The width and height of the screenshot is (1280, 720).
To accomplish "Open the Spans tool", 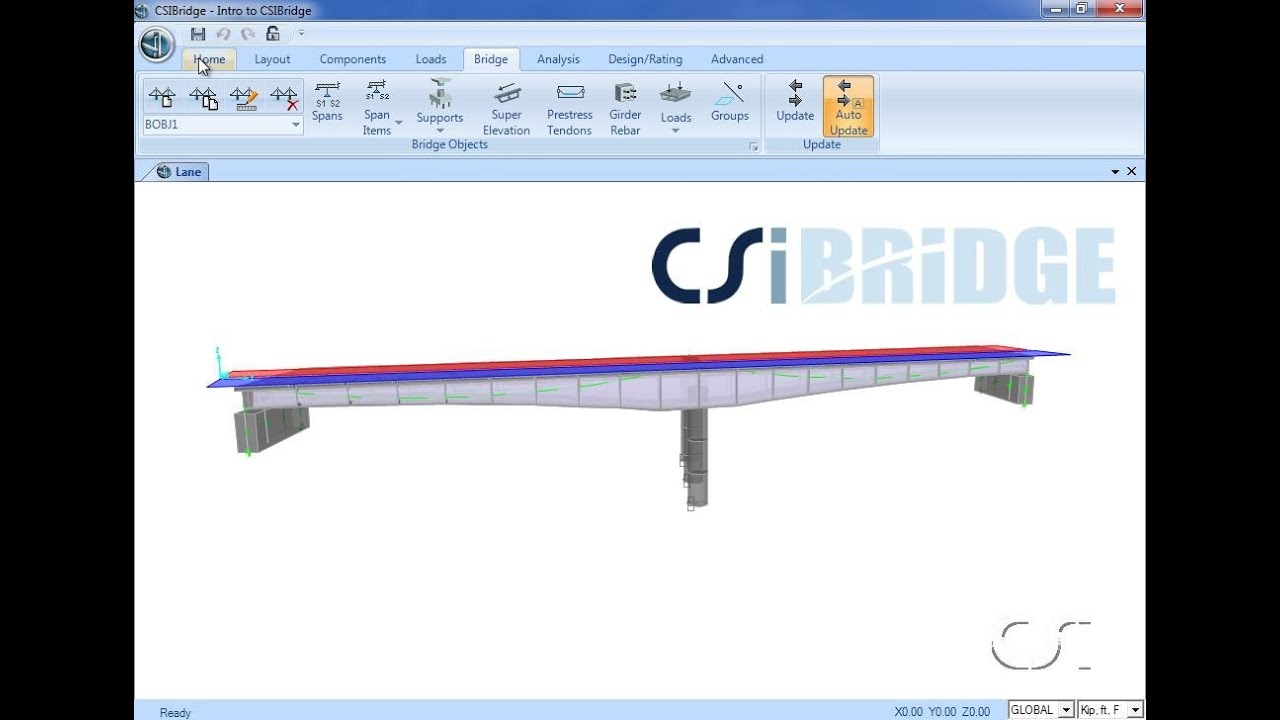I will 327,102.
